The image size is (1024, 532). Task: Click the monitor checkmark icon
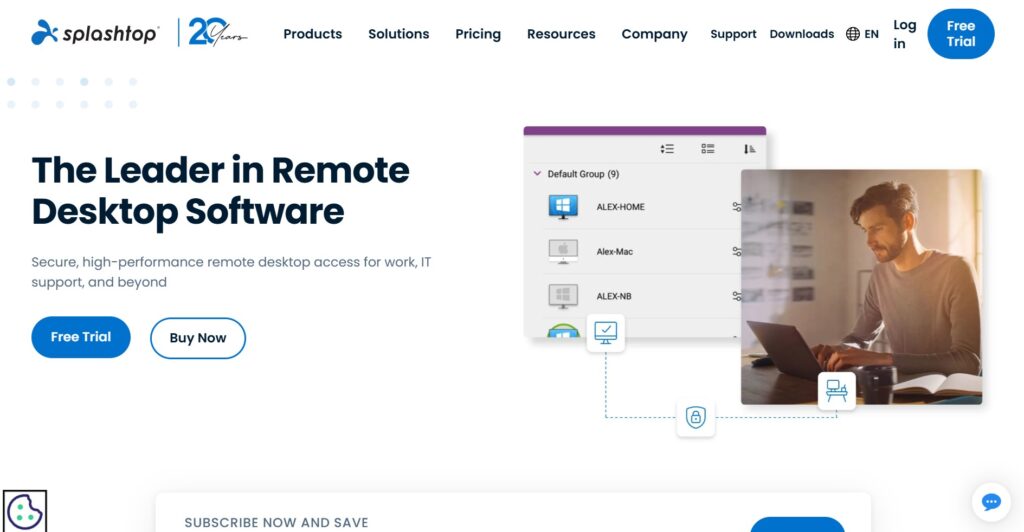(x=605, y=333)
